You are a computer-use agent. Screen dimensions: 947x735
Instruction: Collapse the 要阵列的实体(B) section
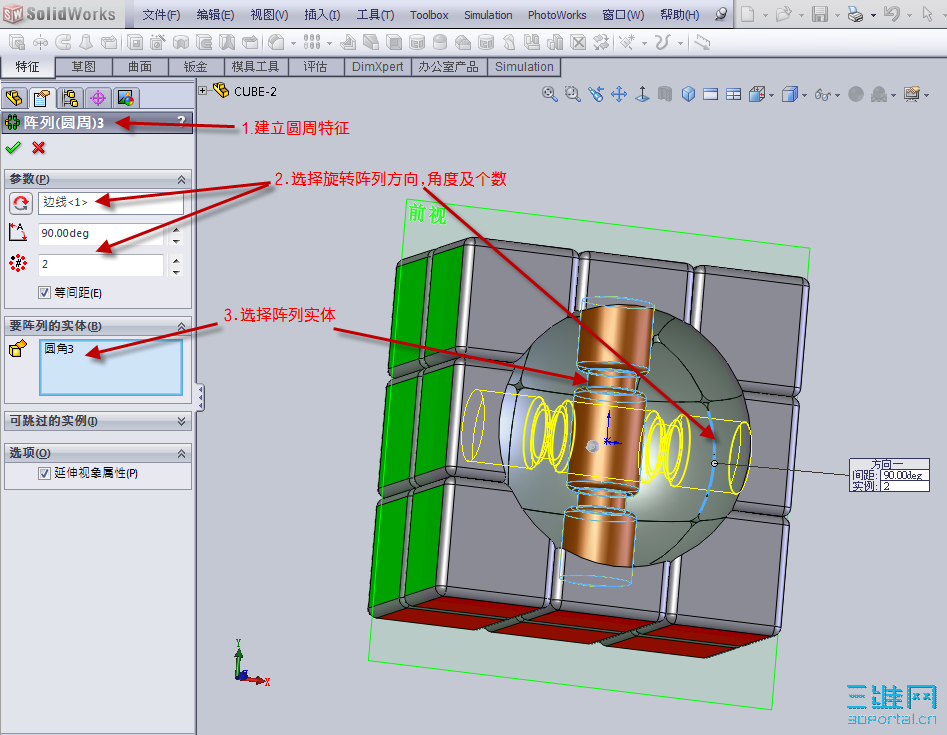181,326
